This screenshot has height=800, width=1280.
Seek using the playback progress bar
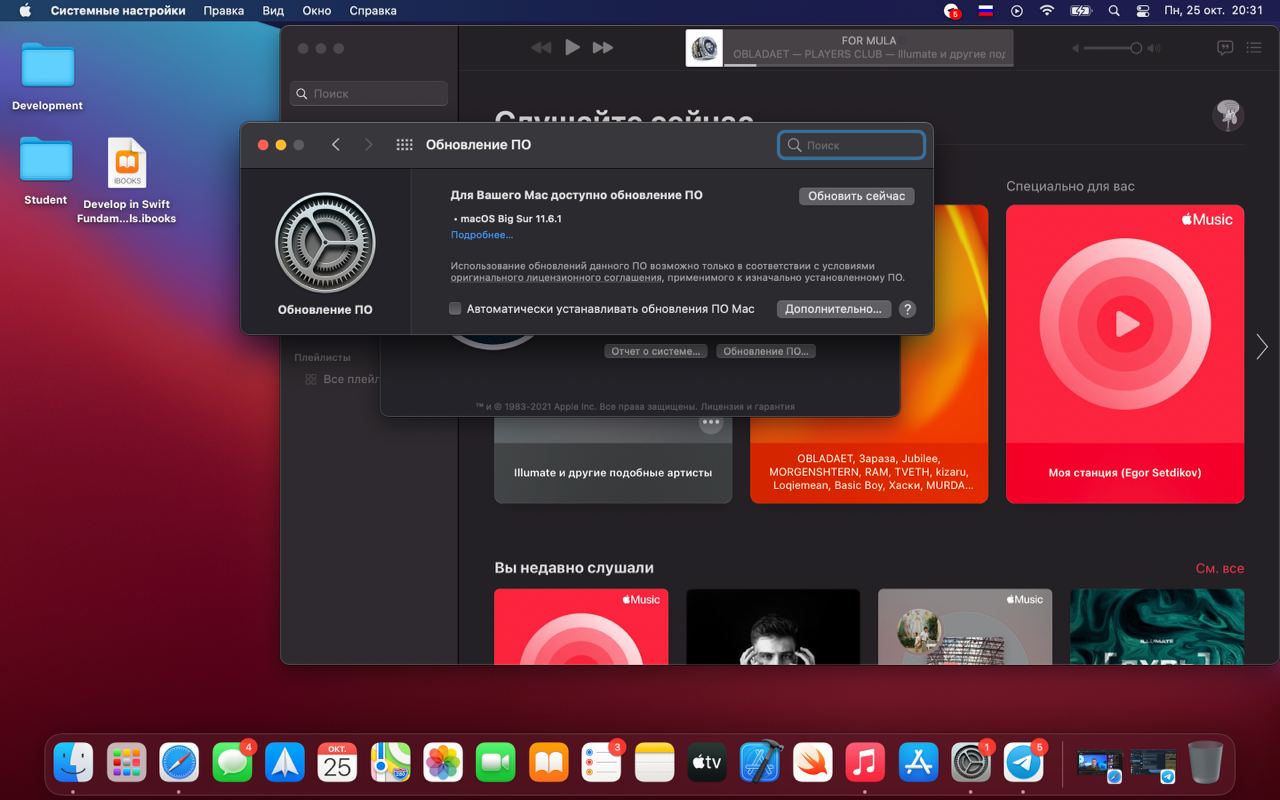click(x=868, y=66)
